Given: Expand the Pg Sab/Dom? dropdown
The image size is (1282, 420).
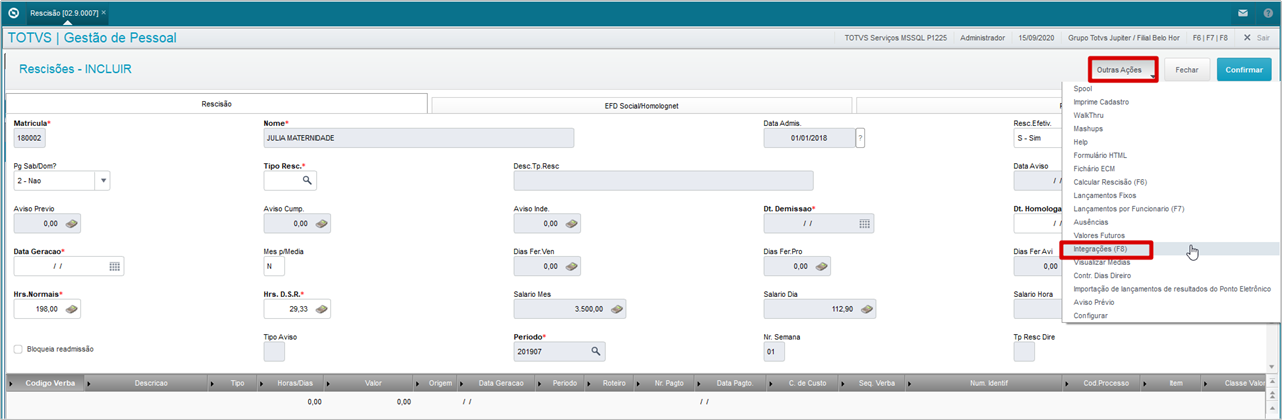Looking at the screenshot, I should pos(102,180).
